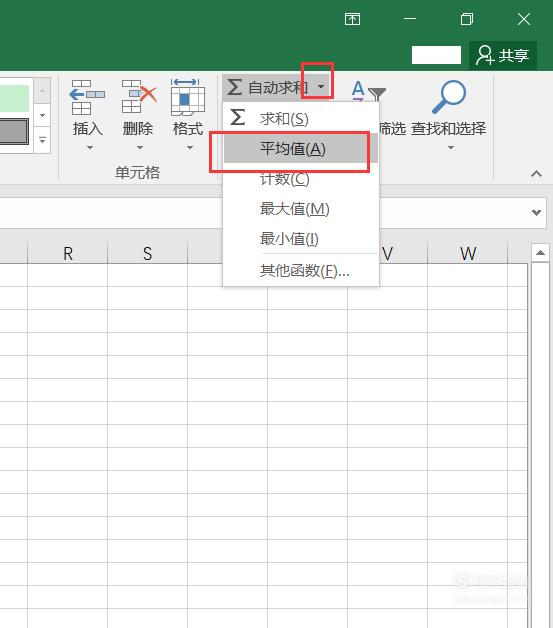This screenshot has width=553, height=628.
Task: Expand the cell styles gallery
Action: [42, 140]
